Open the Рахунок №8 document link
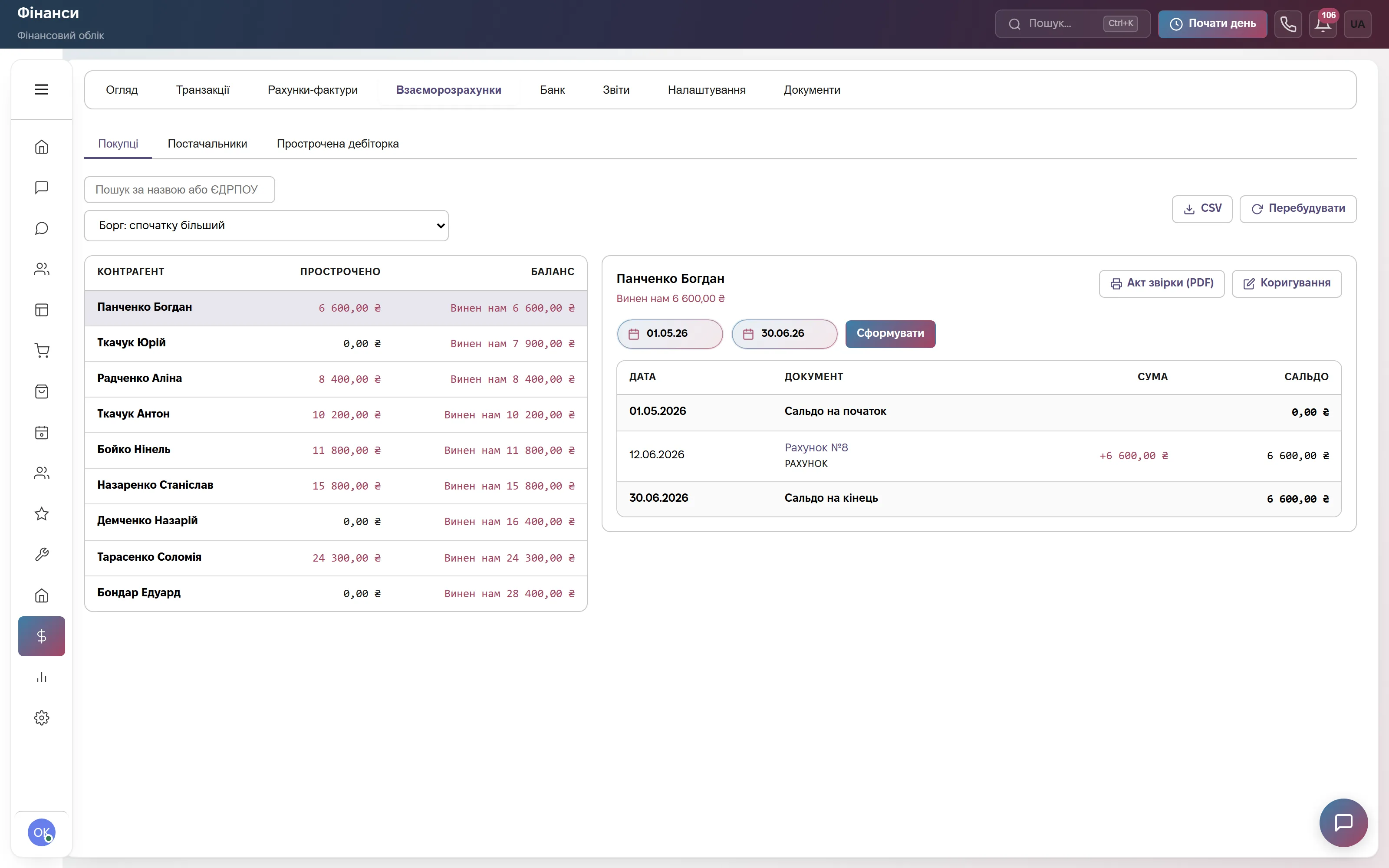 click(816, 448)
